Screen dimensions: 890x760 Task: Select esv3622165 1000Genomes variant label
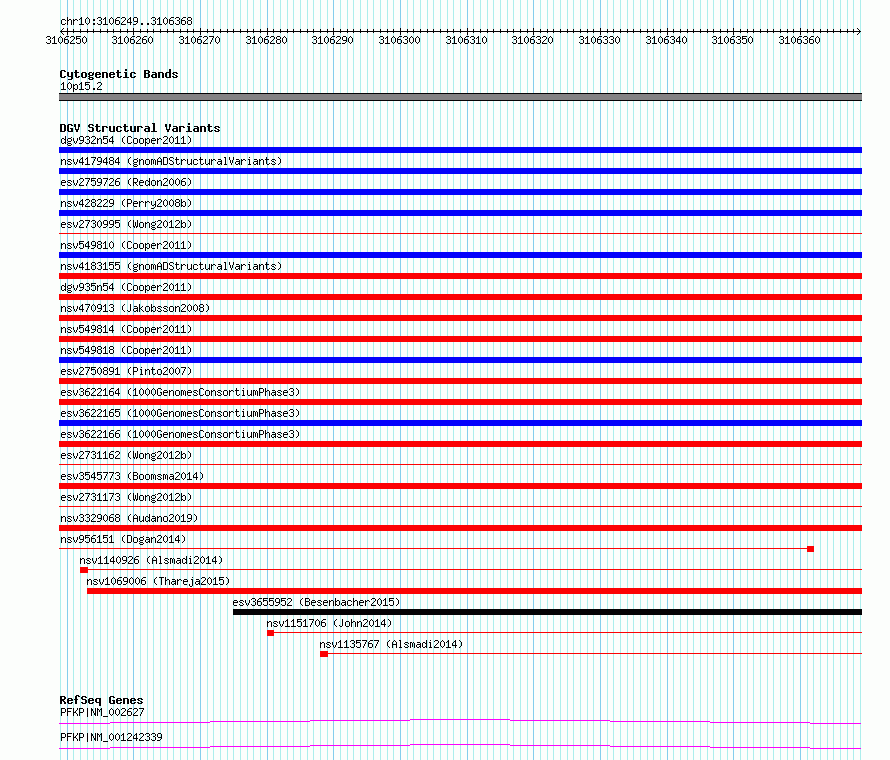pos(180,413)
